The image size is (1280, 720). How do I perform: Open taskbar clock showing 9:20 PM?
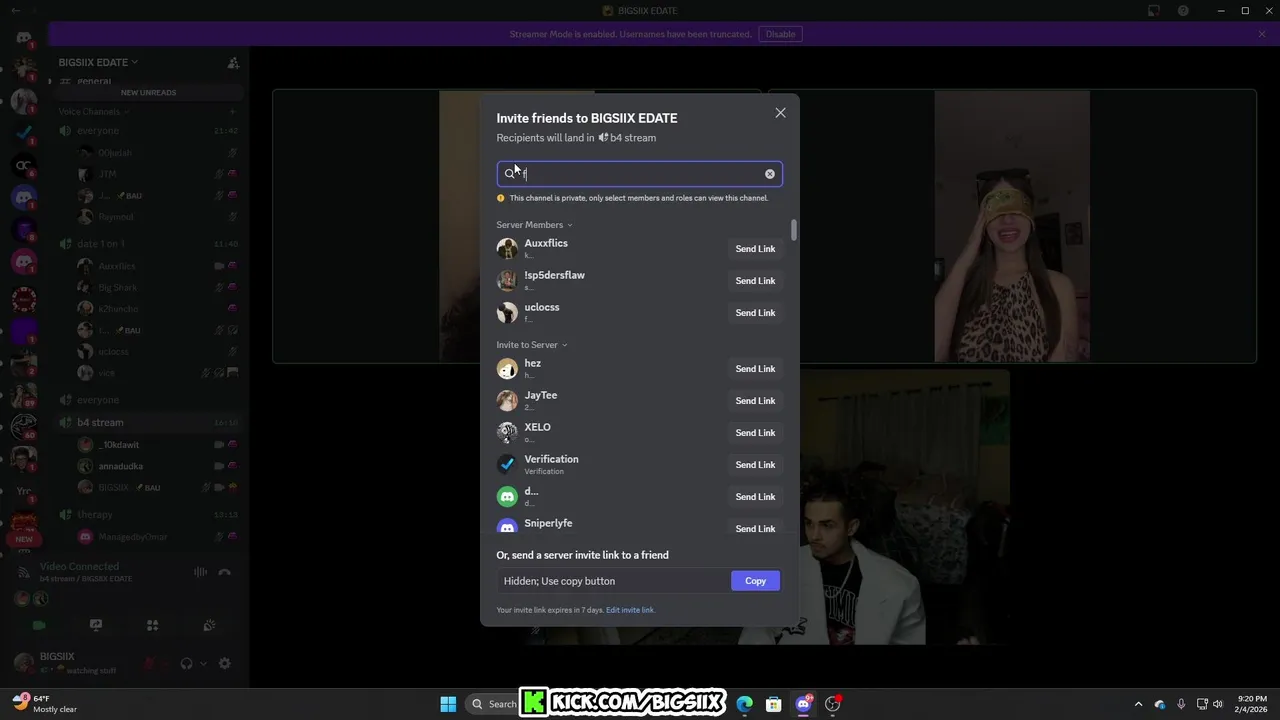pyautogui.click(x=1252, y=704)
